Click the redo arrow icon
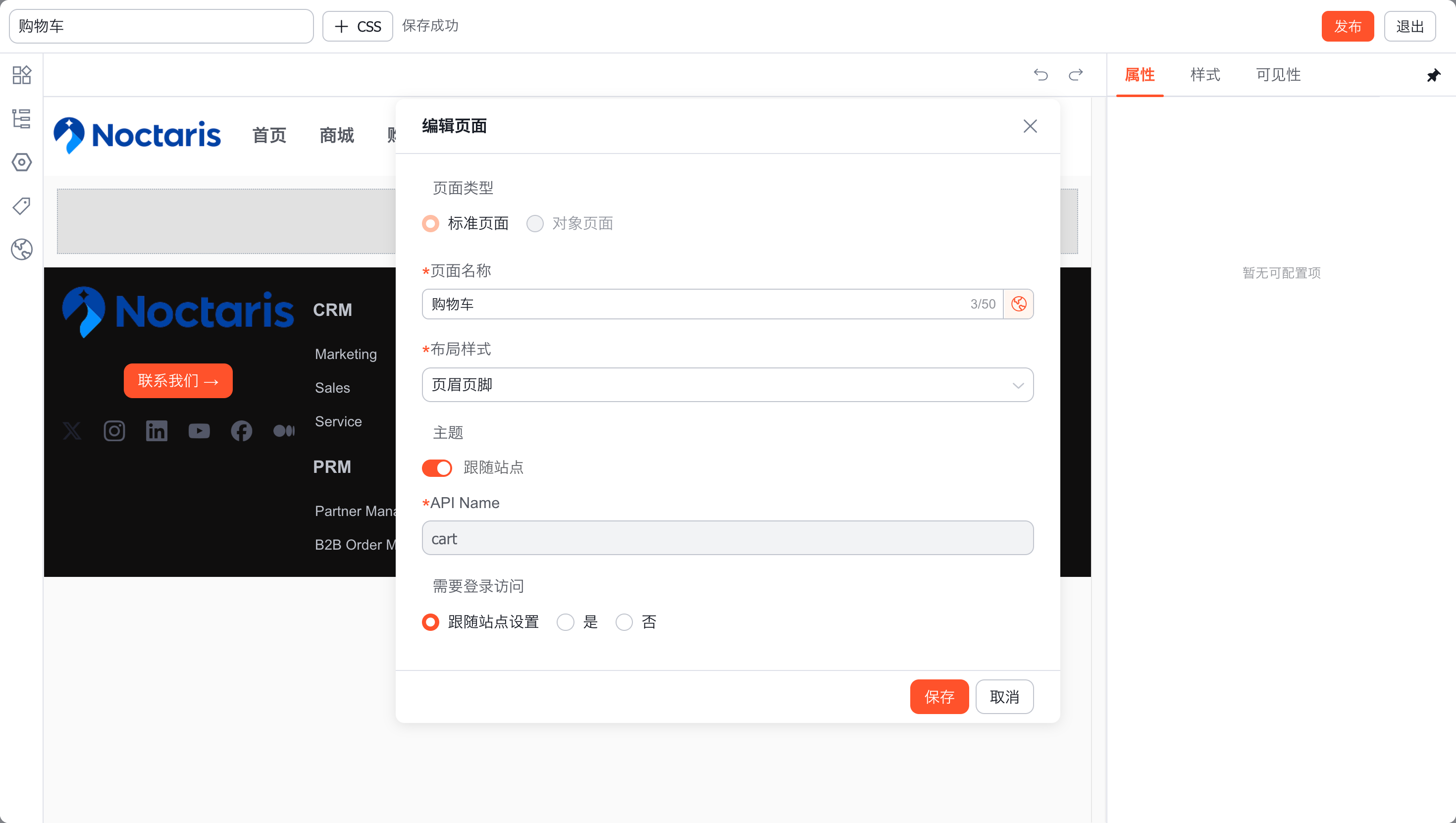 point(1076,75)
